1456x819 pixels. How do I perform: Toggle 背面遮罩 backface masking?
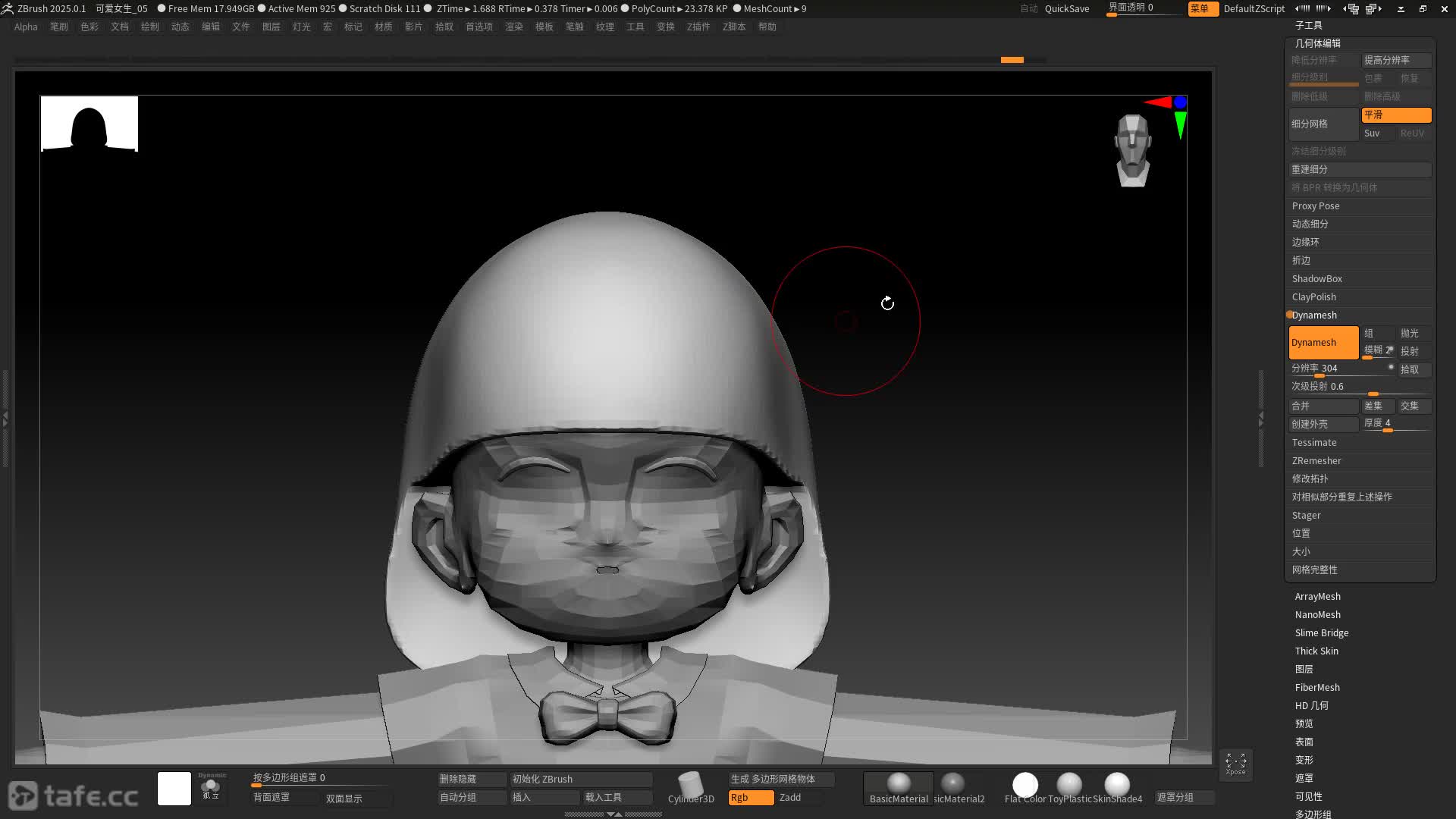[x=285, y=798]
